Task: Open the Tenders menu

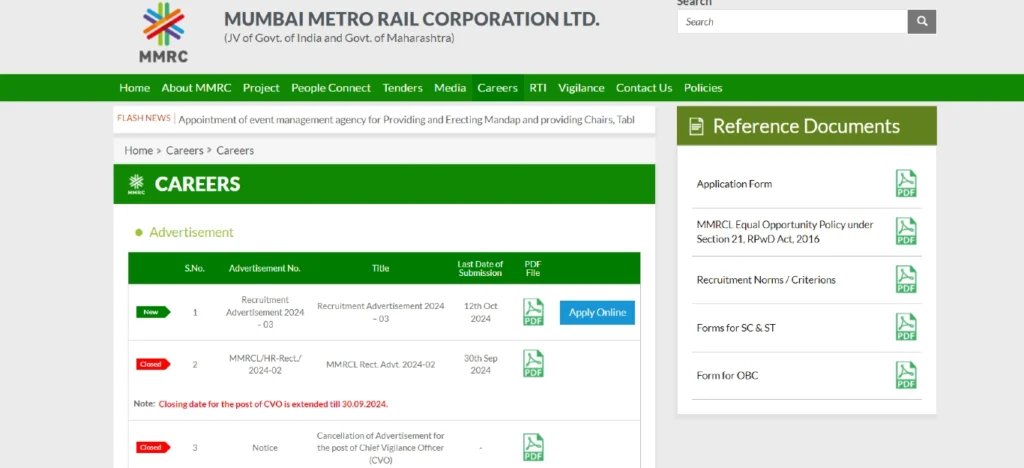Action: click(x=402, y=87)
